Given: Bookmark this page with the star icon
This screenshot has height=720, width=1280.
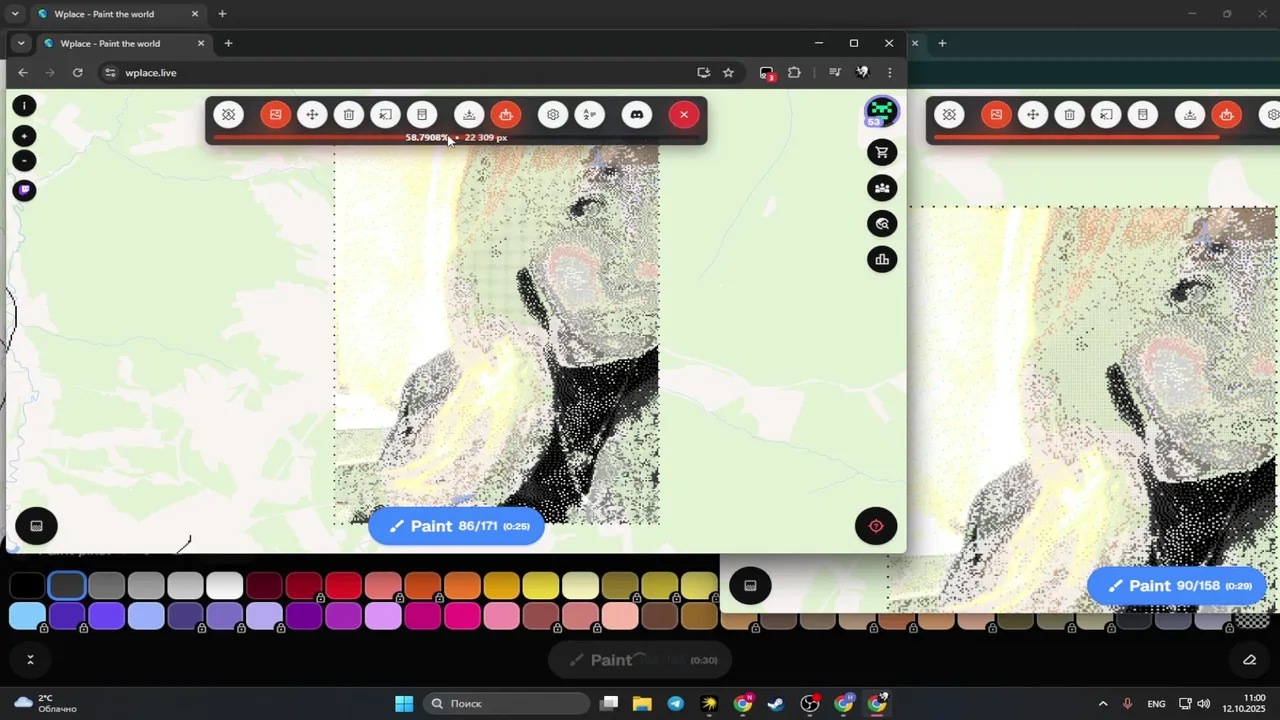Looking at the screenshot, I should (728, 72).
